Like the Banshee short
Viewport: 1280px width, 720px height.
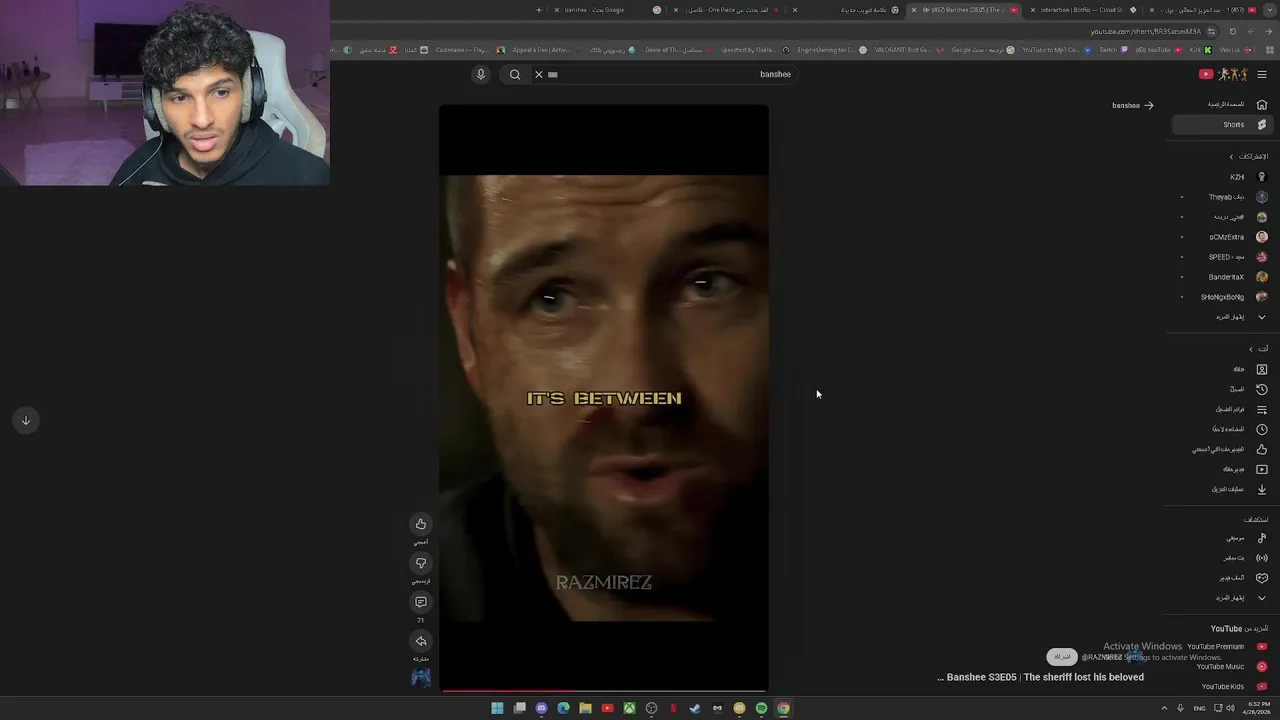click(x=421, y=524)
